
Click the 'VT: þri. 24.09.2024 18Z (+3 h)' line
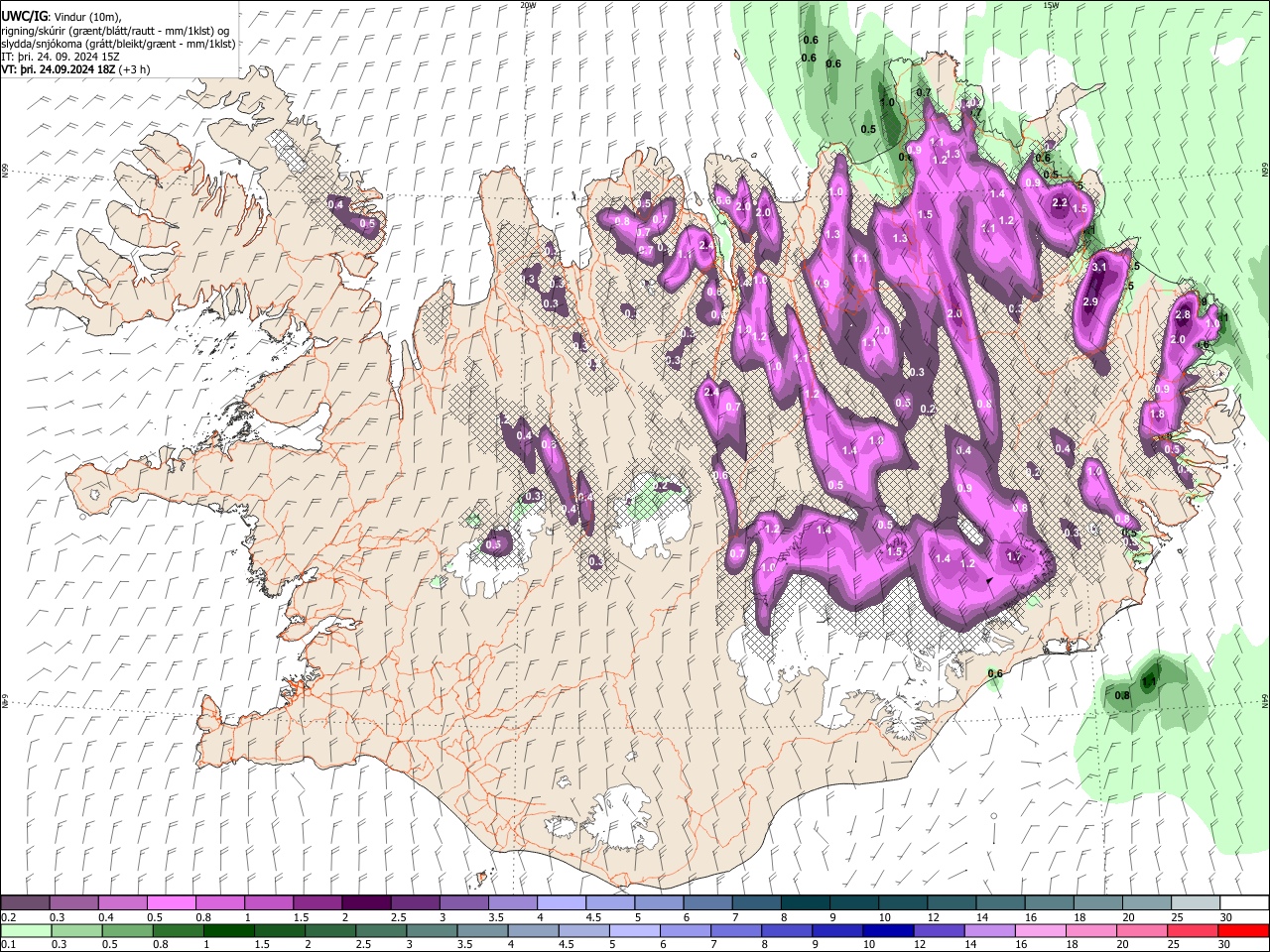[75, 69]
